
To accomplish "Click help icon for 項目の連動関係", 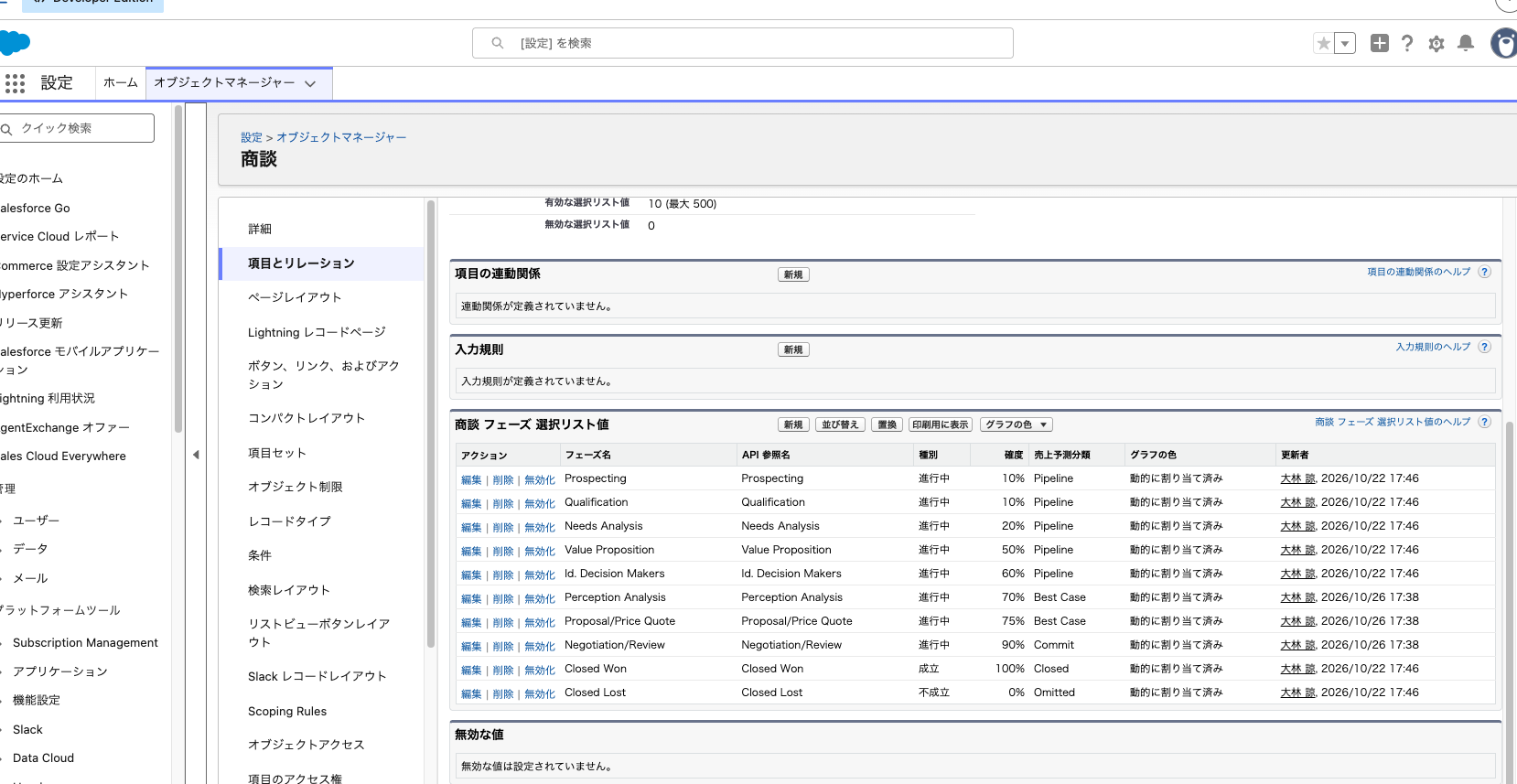I will (x=1485, y=272).
